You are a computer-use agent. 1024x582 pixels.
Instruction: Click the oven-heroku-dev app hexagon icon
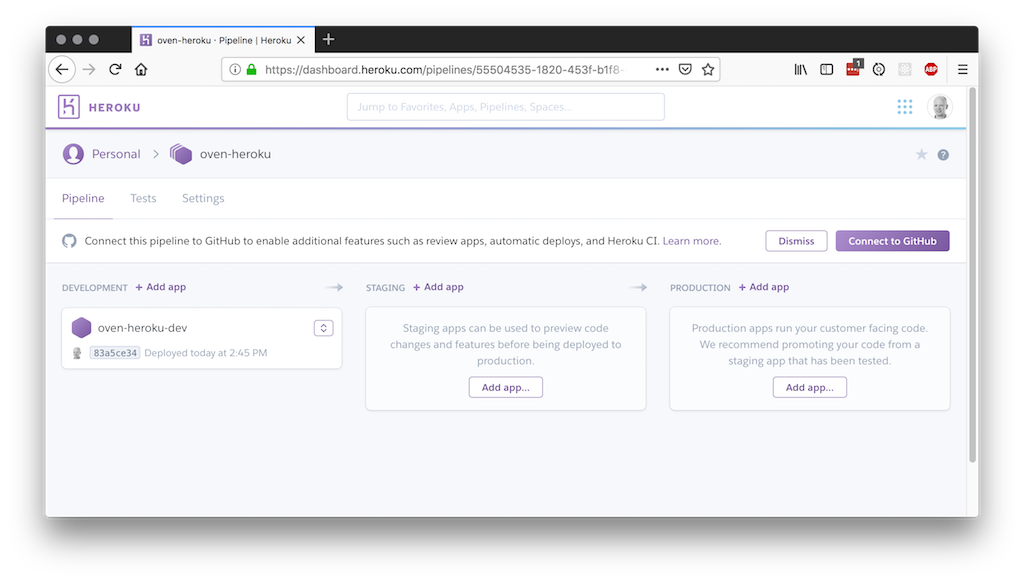click(82, 327)
